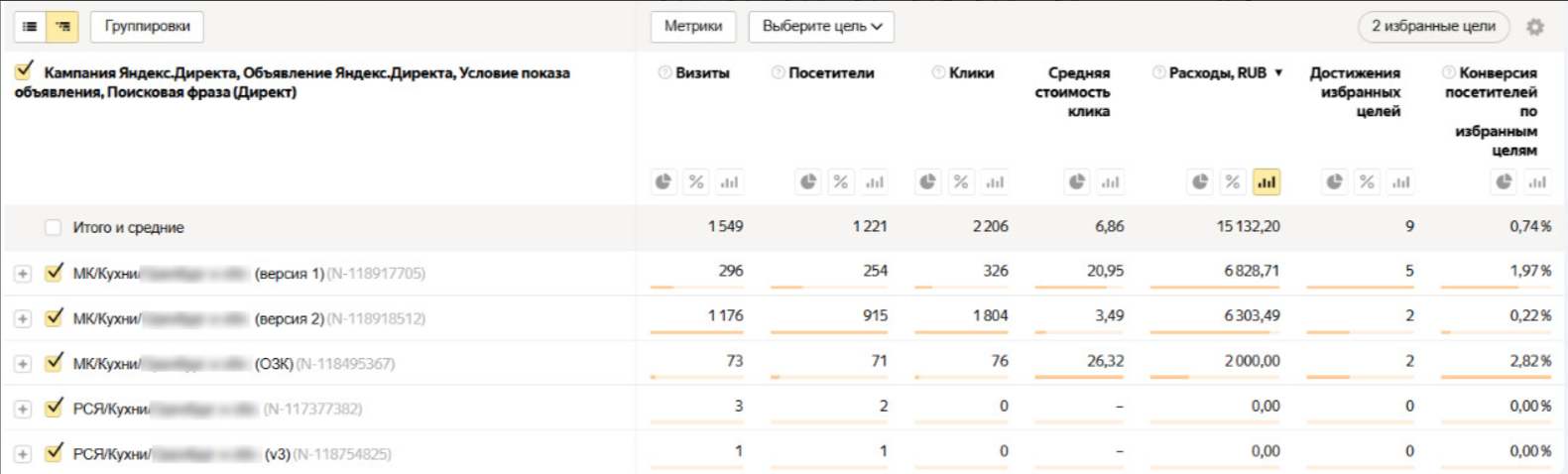Screen dimensions: 1568x474
Task: Uncheck the МК/Кухни (версия 1) row checkbox
Action: pyautogui.click(x=54, y=273)
